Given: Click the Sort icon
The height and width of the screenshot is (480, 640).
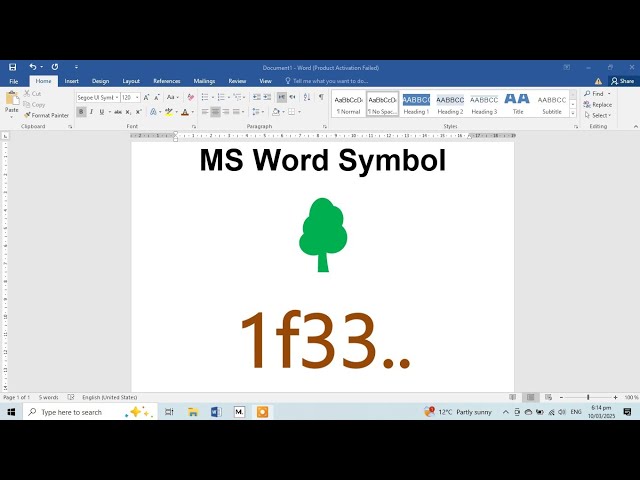Looking at the screenshot, I should tap(307, 97).
